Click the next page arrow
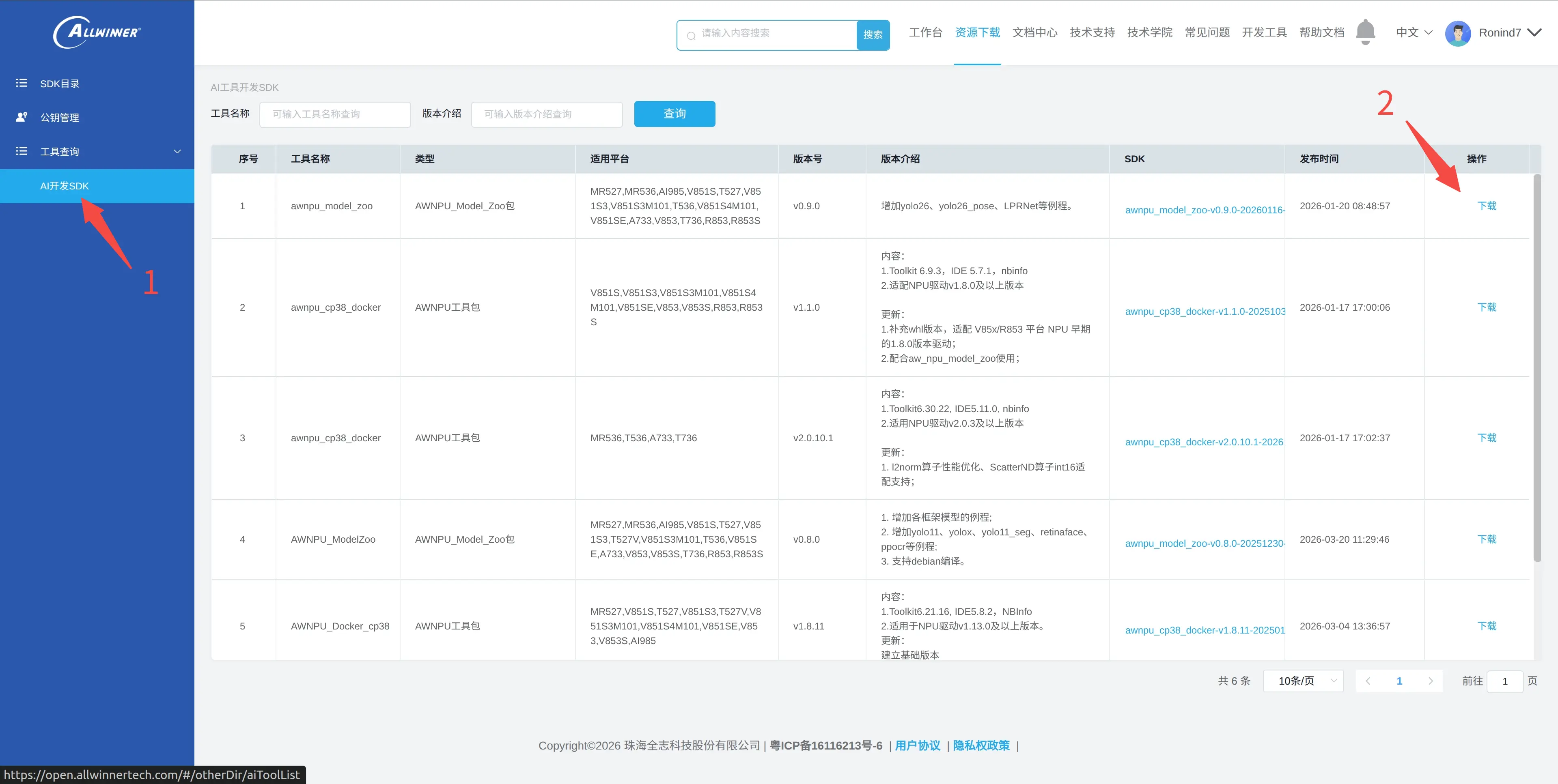The image size is (1558, 784). [1431, 681]
